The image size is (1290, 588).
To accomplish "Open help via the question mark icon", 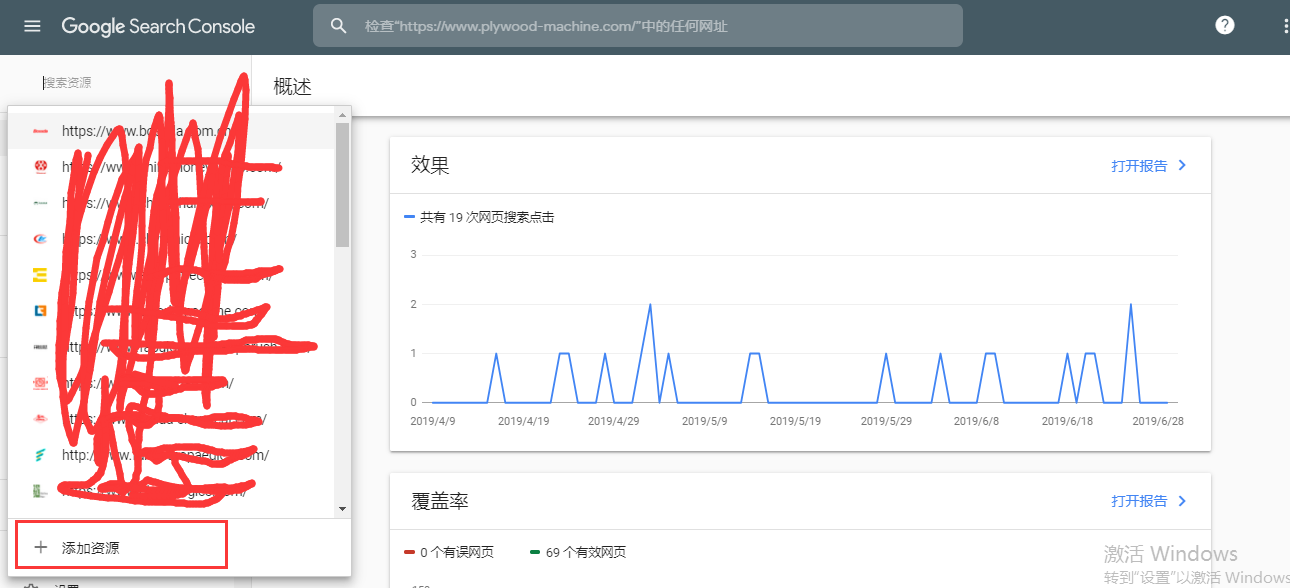I will 1224,24.
